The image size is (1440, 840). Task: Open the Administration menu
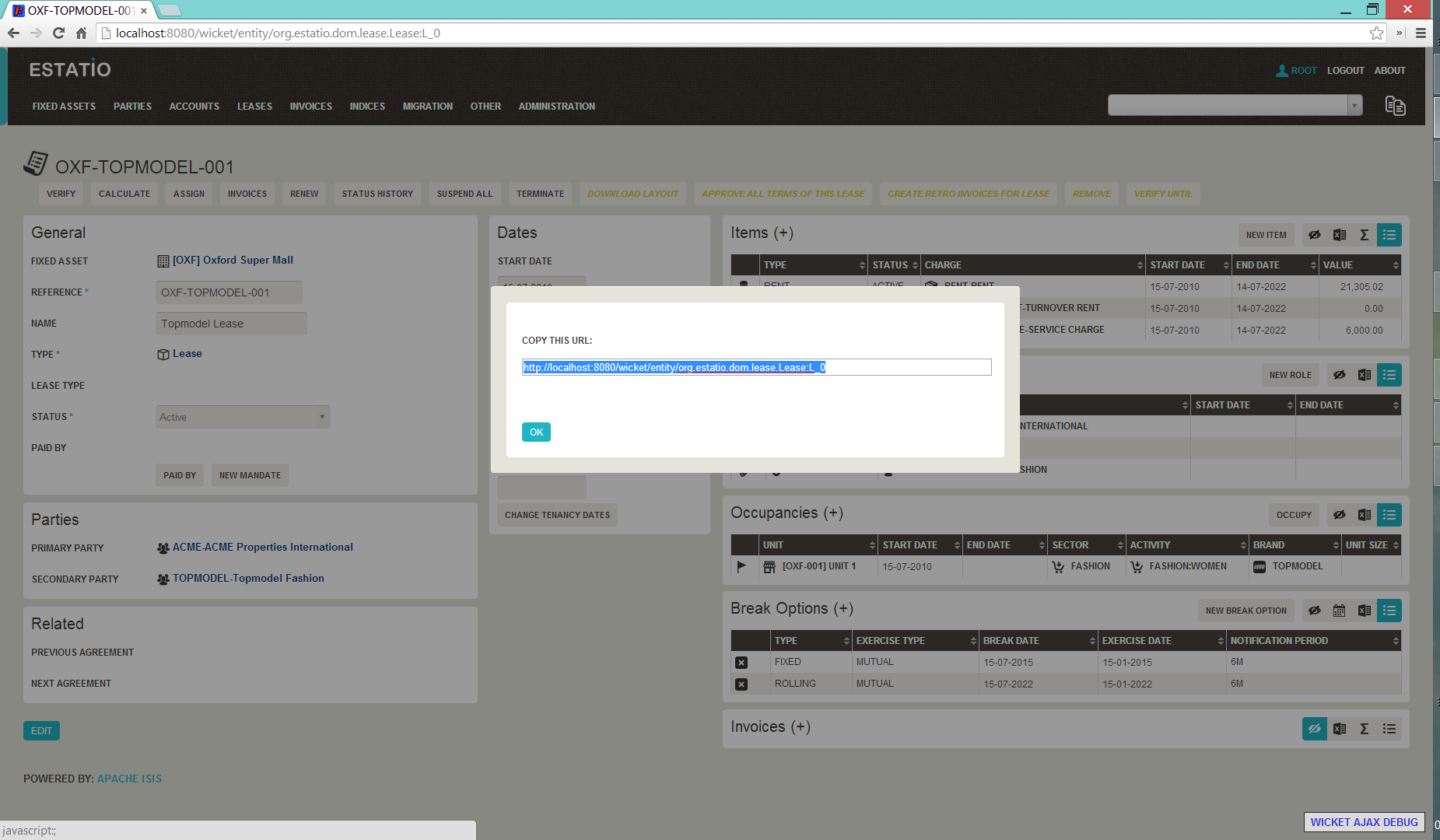(556, 107)
